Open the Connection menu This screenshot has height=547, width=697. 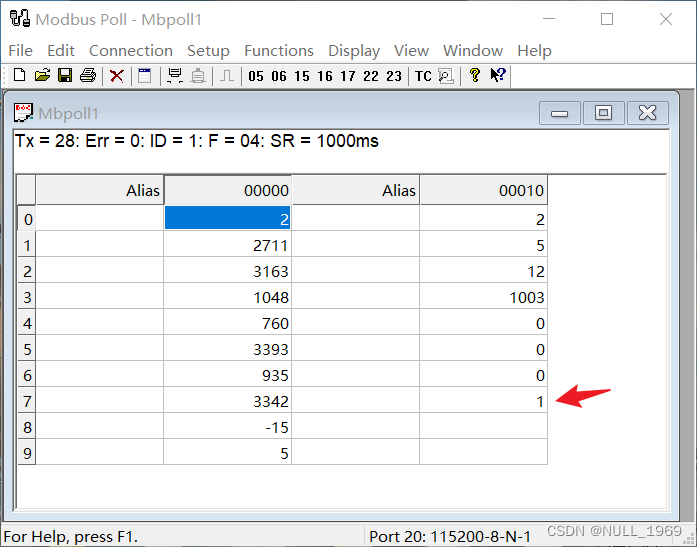coord(131,51)
